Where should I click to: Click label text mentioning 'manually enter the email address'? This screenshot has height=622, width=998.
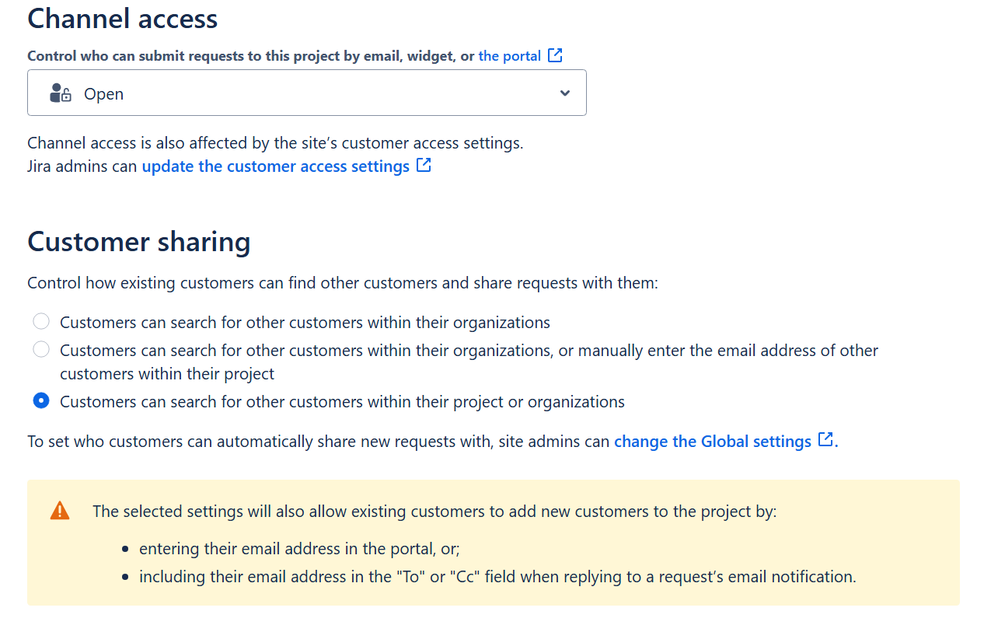pos(469,362)
